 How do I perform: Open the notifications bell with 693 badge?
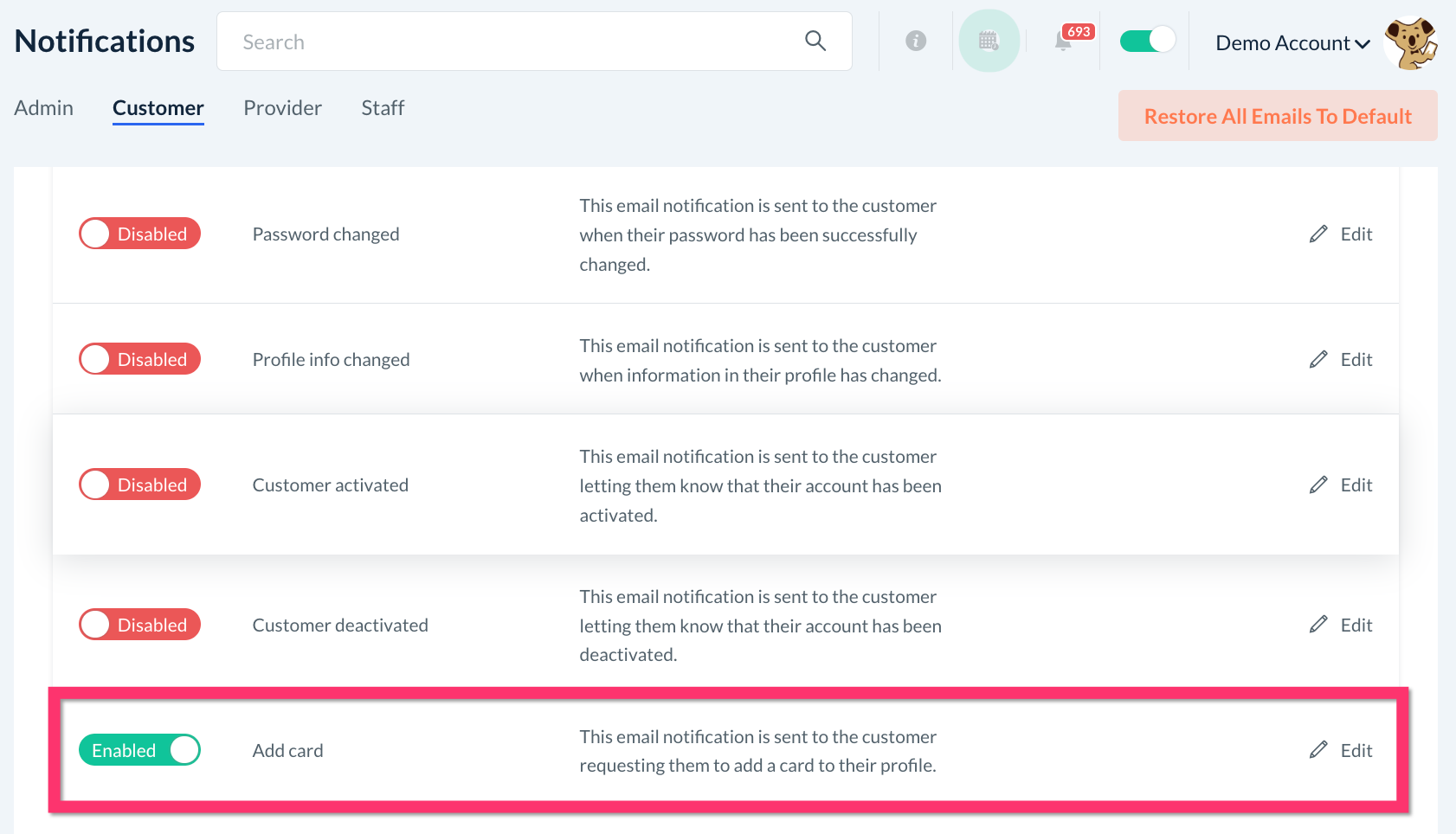click(x=1064, y=41)
